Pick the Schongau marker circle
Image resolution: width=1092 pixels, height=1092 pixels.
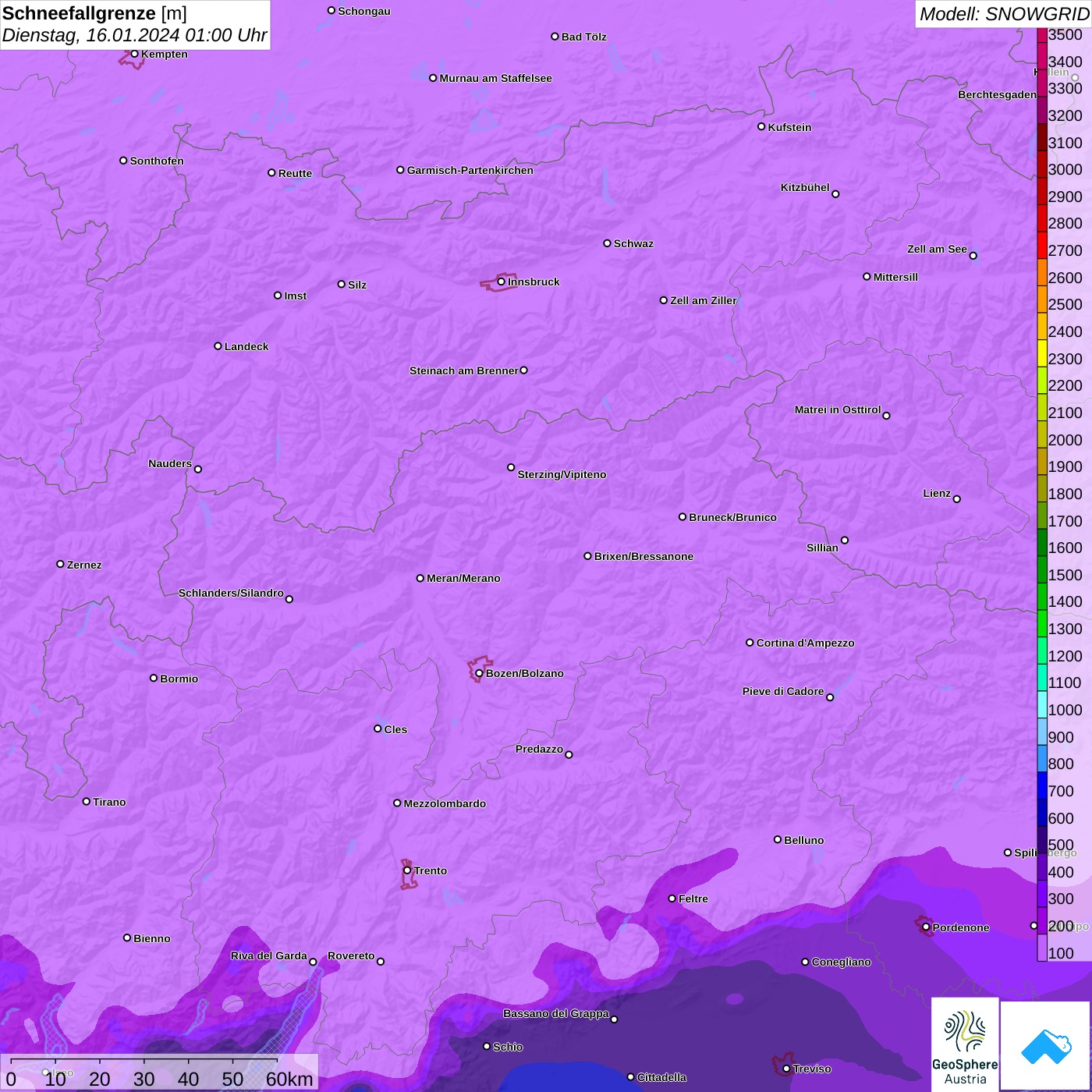point(331,11)
